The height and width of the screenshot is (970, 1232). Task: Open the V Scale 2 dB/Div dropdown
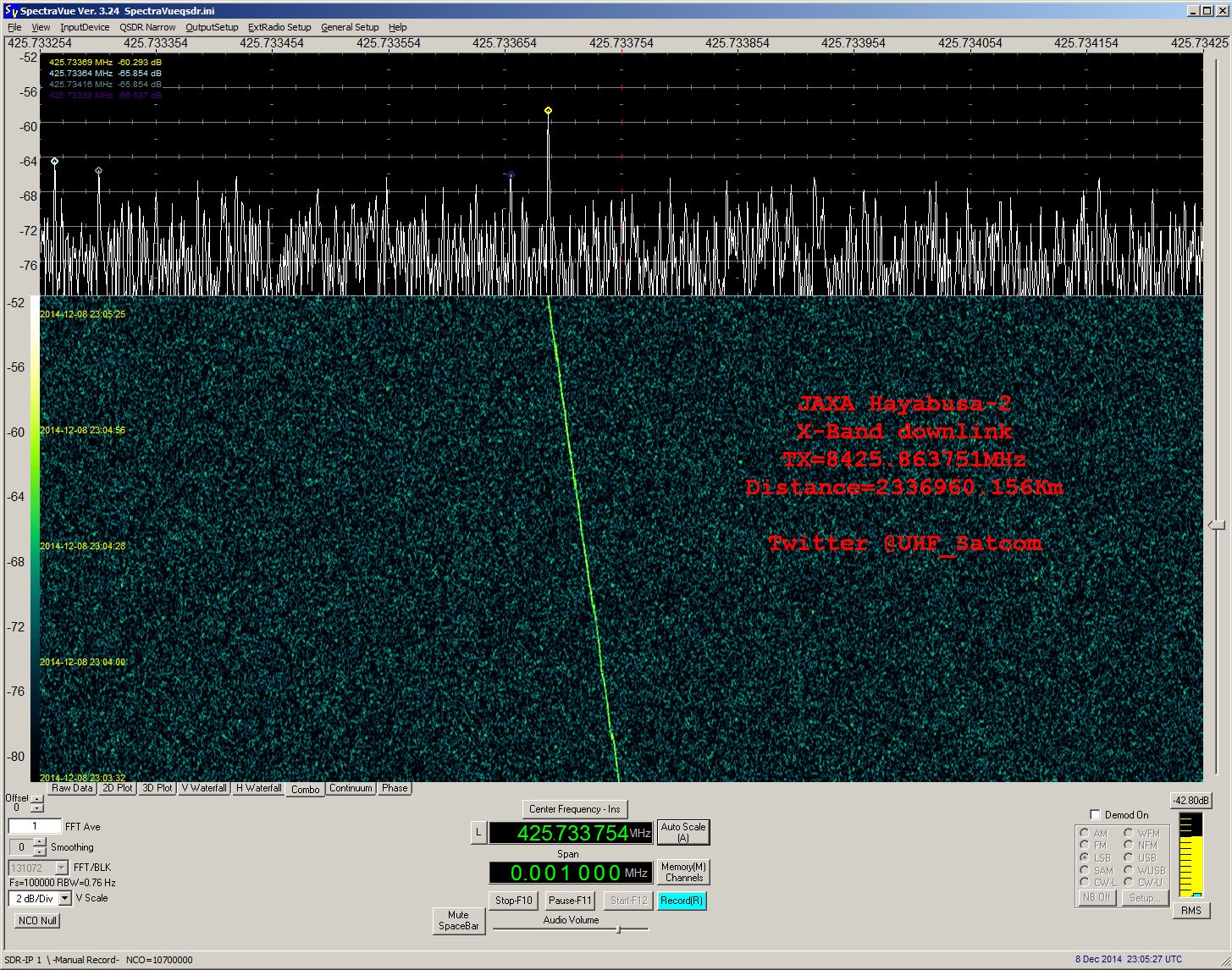click(40, 898)
